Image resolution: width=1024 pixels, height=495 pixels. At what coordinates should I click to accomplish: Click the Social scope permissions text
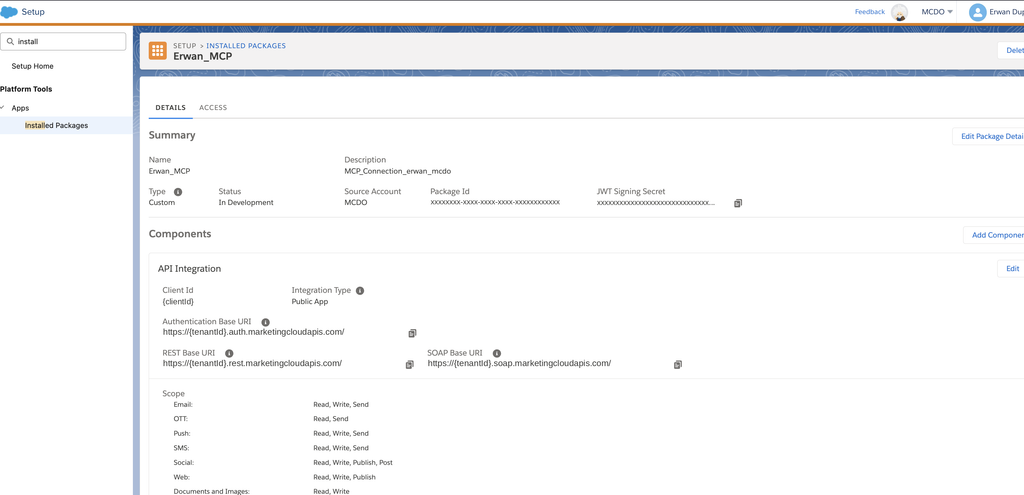pos(353,462)
